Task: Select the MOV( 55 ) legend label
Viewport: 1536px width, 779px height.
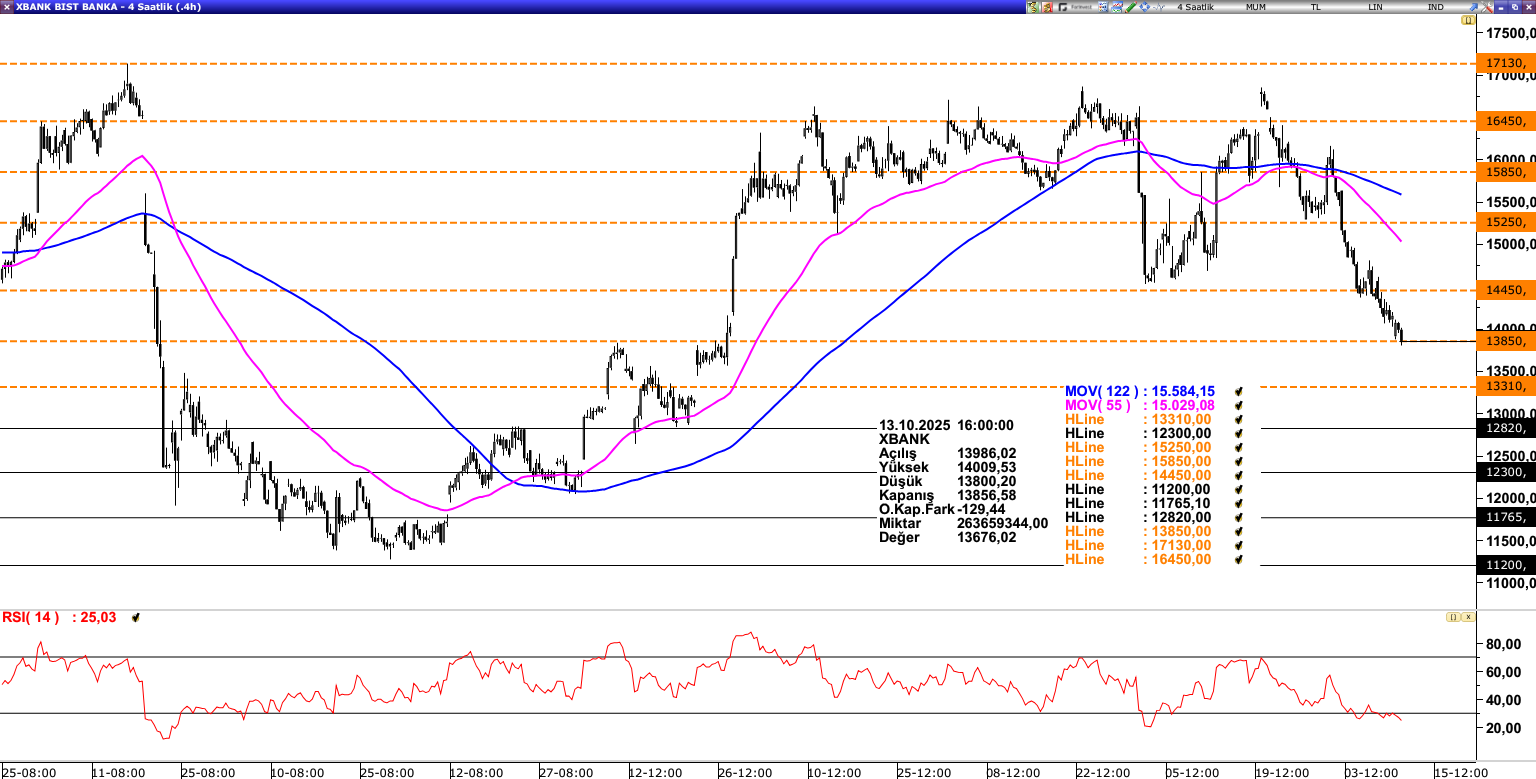Action: coord(1098,405)
